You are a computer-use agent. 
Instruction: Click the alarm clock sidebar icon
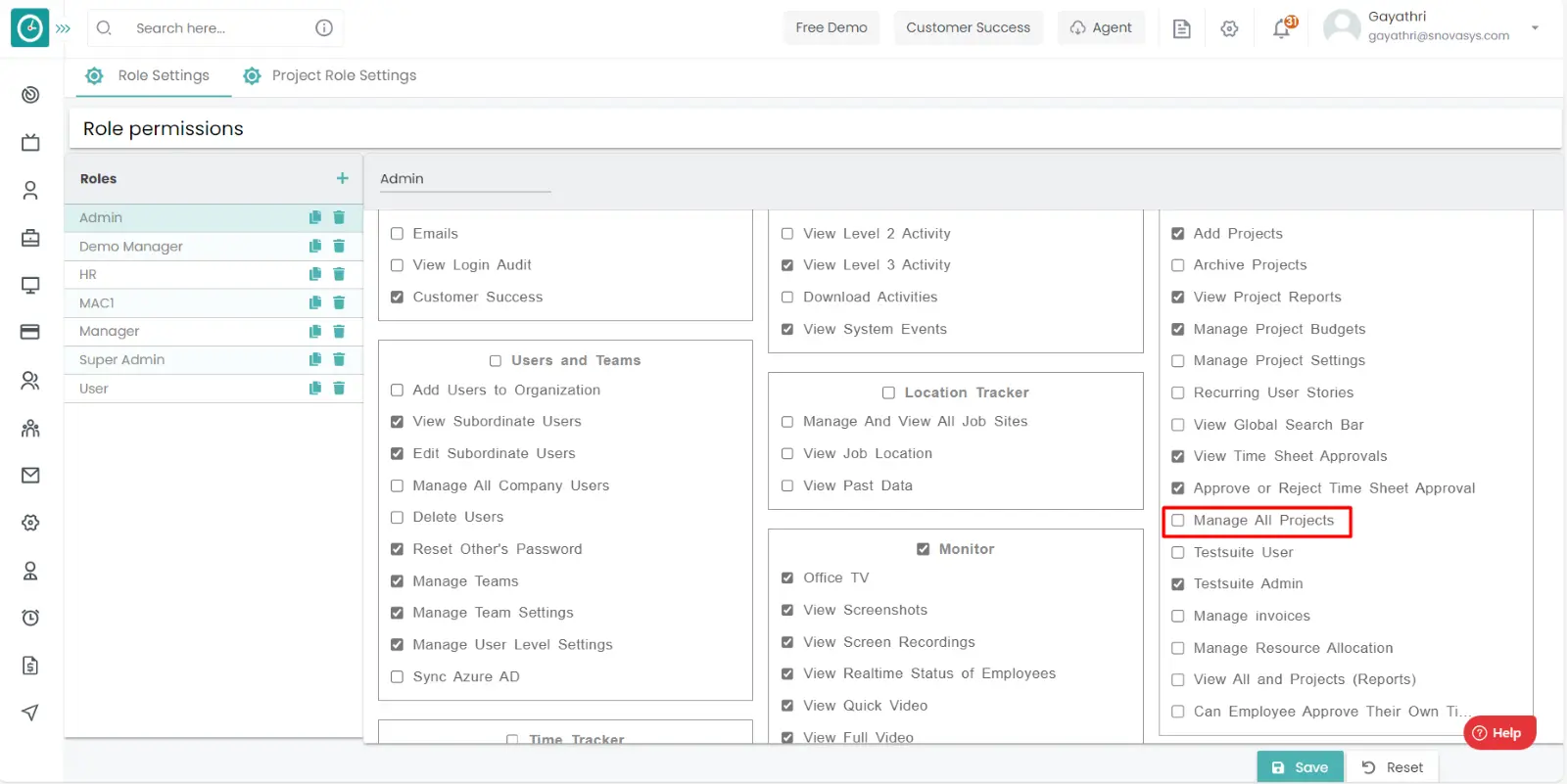[30, 618]
